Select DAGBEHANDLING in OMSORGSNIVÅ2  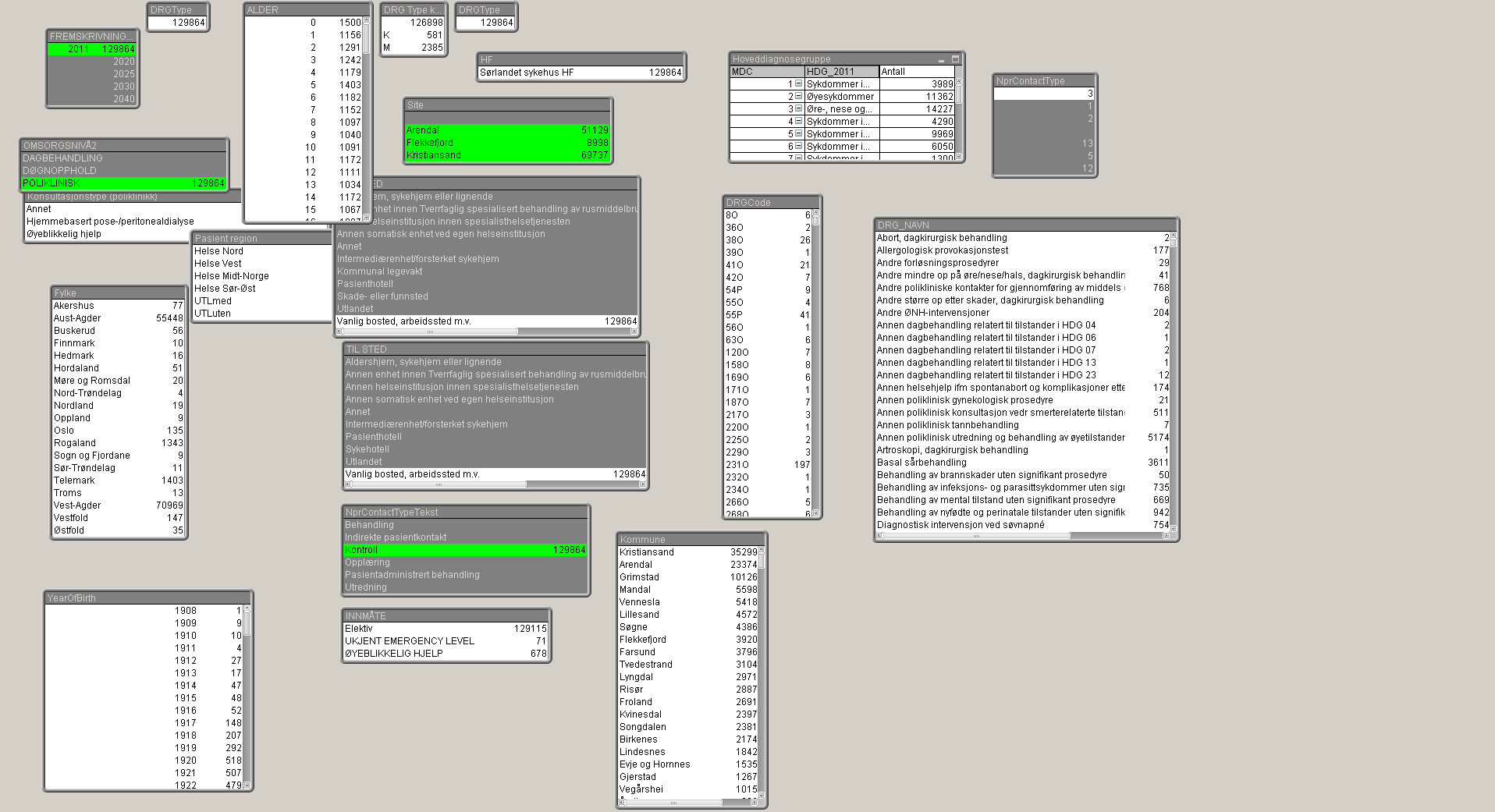tap(124, 158)
